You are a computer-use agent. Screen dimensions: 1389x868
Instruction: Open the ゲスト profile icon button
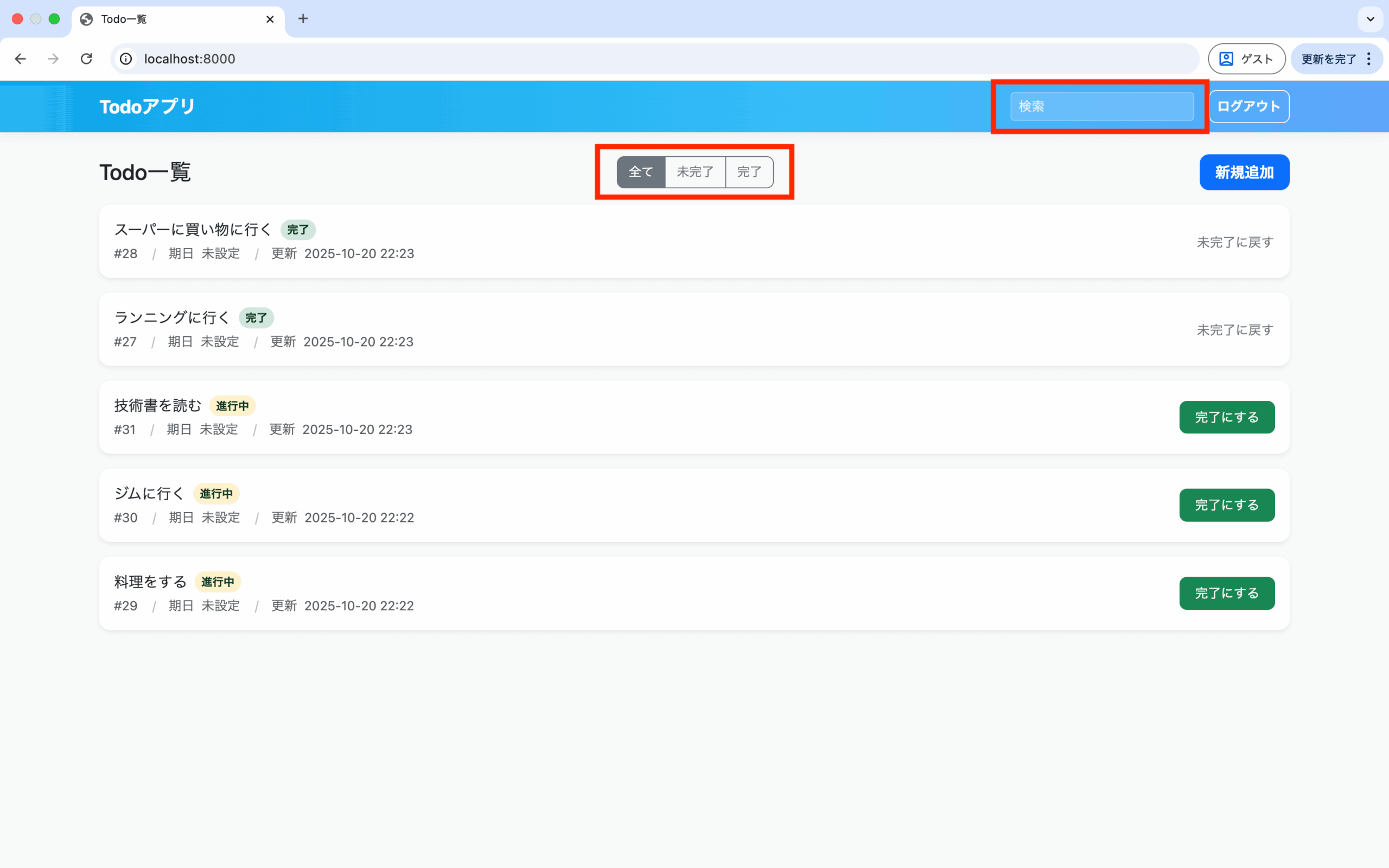click(x=1246, y=59)
